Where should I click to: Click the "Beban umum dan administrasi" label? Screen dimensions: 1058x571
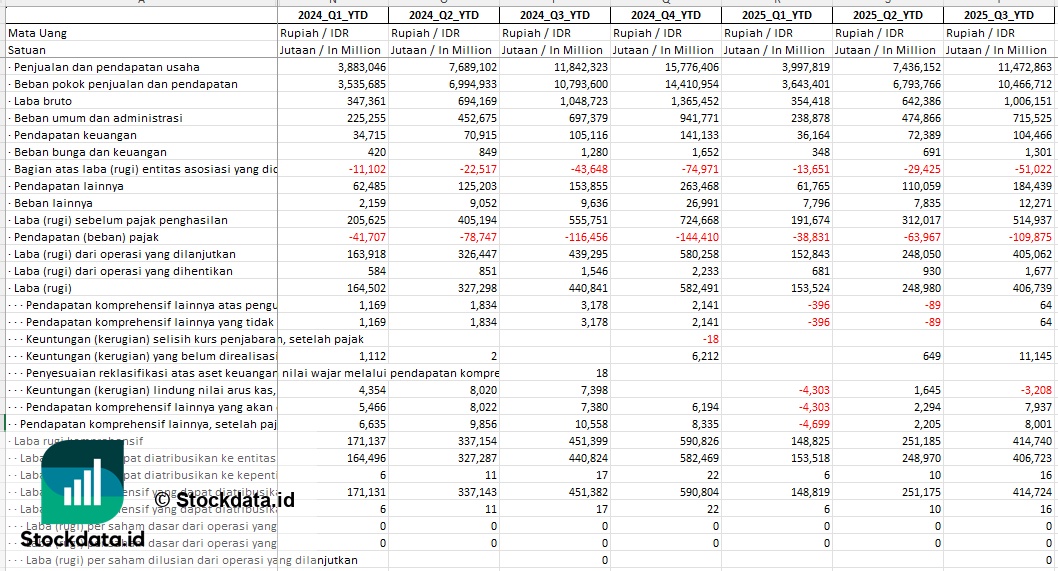(98, 117)
